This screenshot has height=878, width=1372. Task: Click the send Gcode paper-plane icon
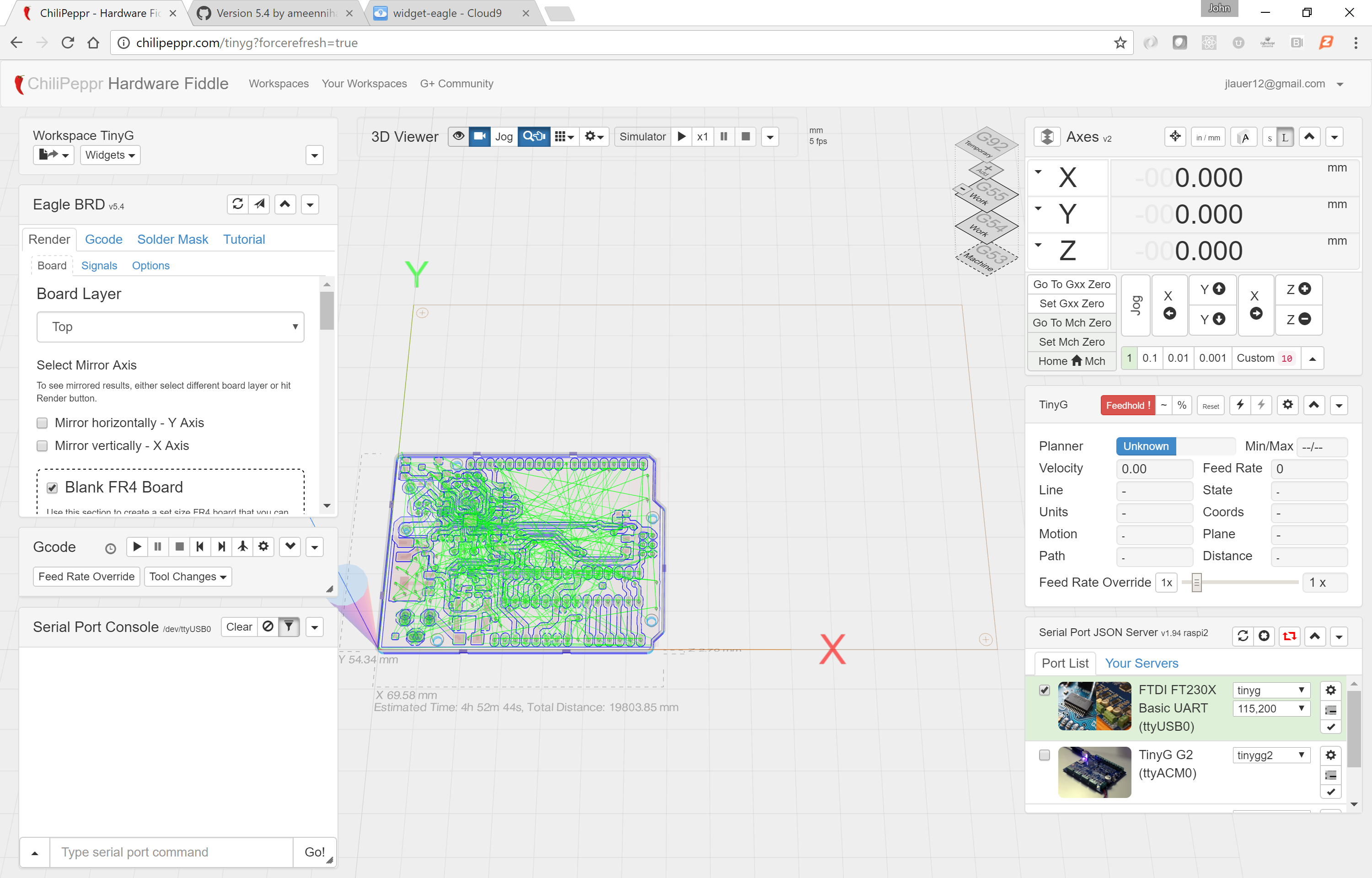260,204
